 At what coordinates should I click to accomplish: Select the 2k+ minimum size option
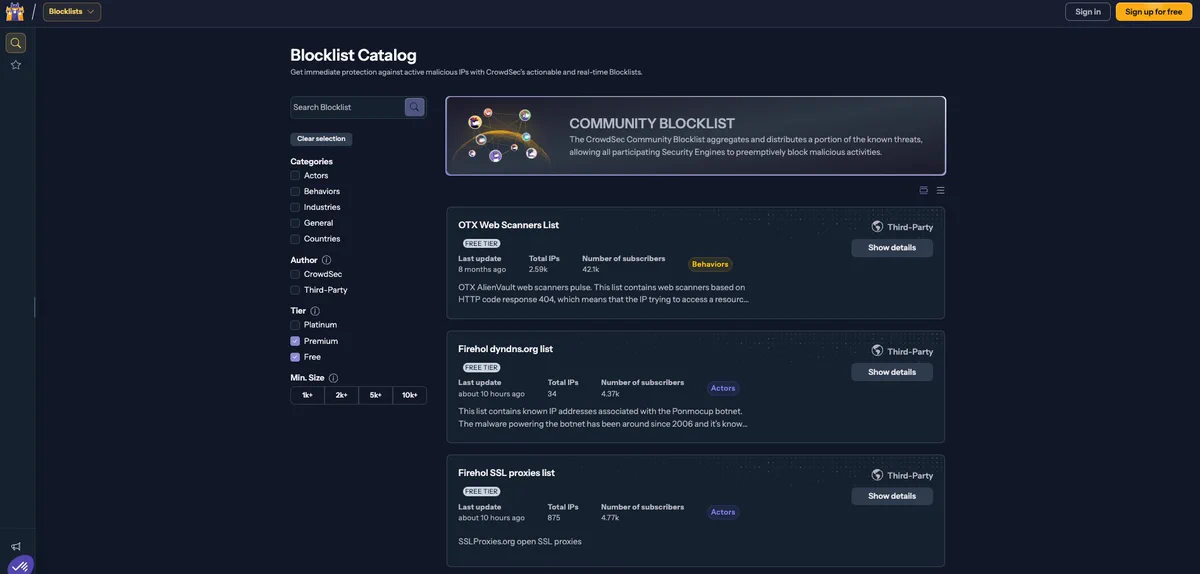click(342, 396)
